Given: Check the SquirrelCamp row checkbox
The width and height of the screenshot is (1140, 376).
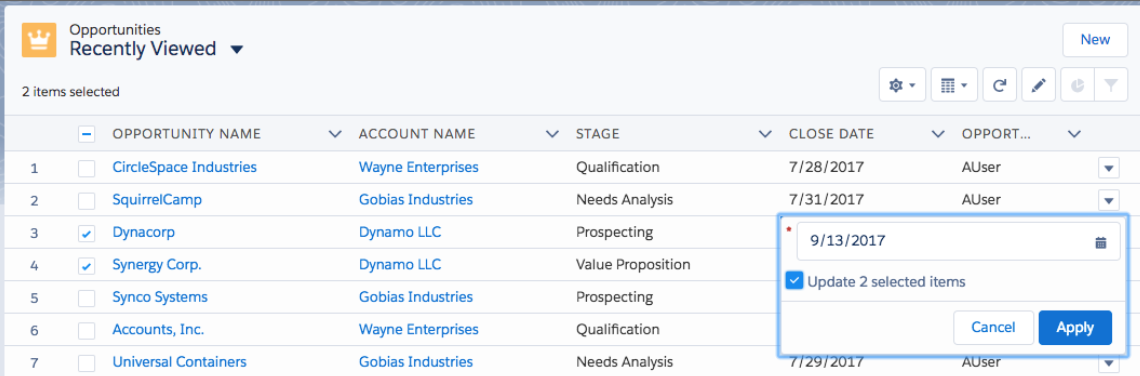Looking at the screenshot, I should pyautogui.click(x=87, y=201).
